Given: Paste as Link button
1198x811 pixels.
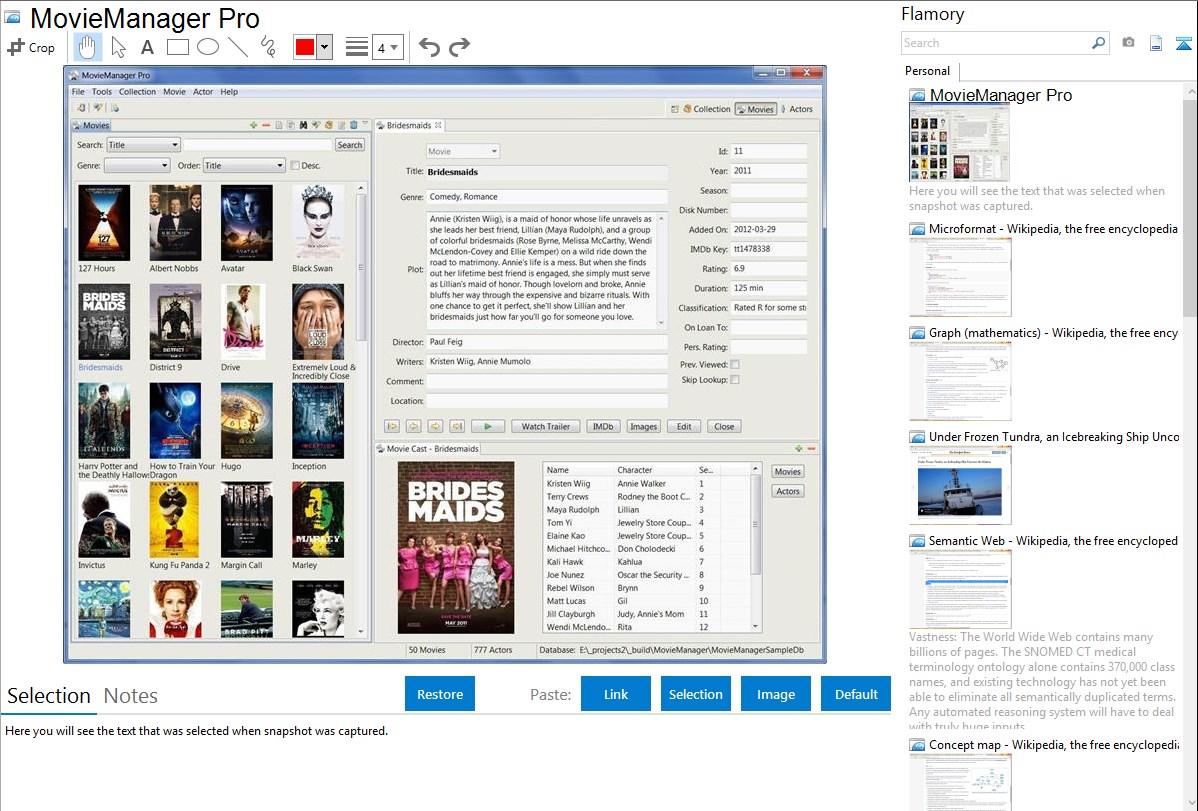Looking at the screenshot, I should click(x=616, y=694).
